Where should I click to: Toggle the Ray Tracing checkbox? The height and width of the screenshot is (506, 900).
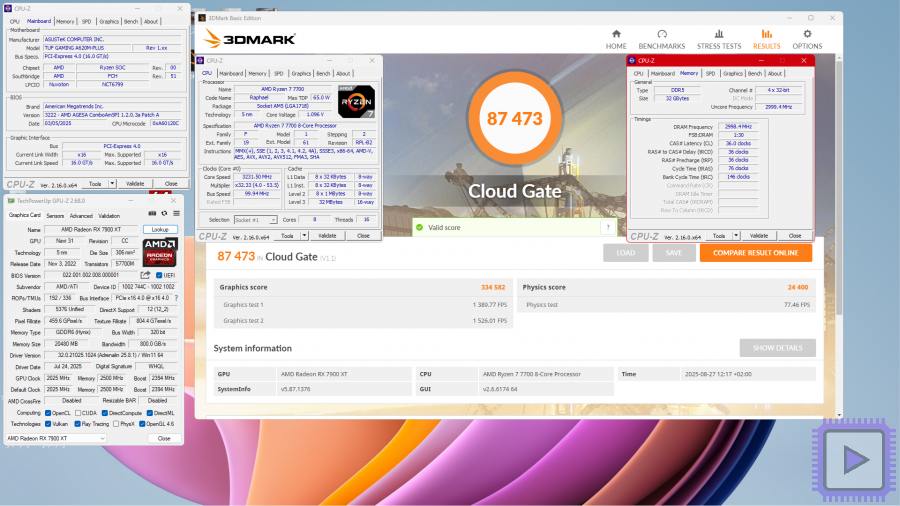point(77,424)
